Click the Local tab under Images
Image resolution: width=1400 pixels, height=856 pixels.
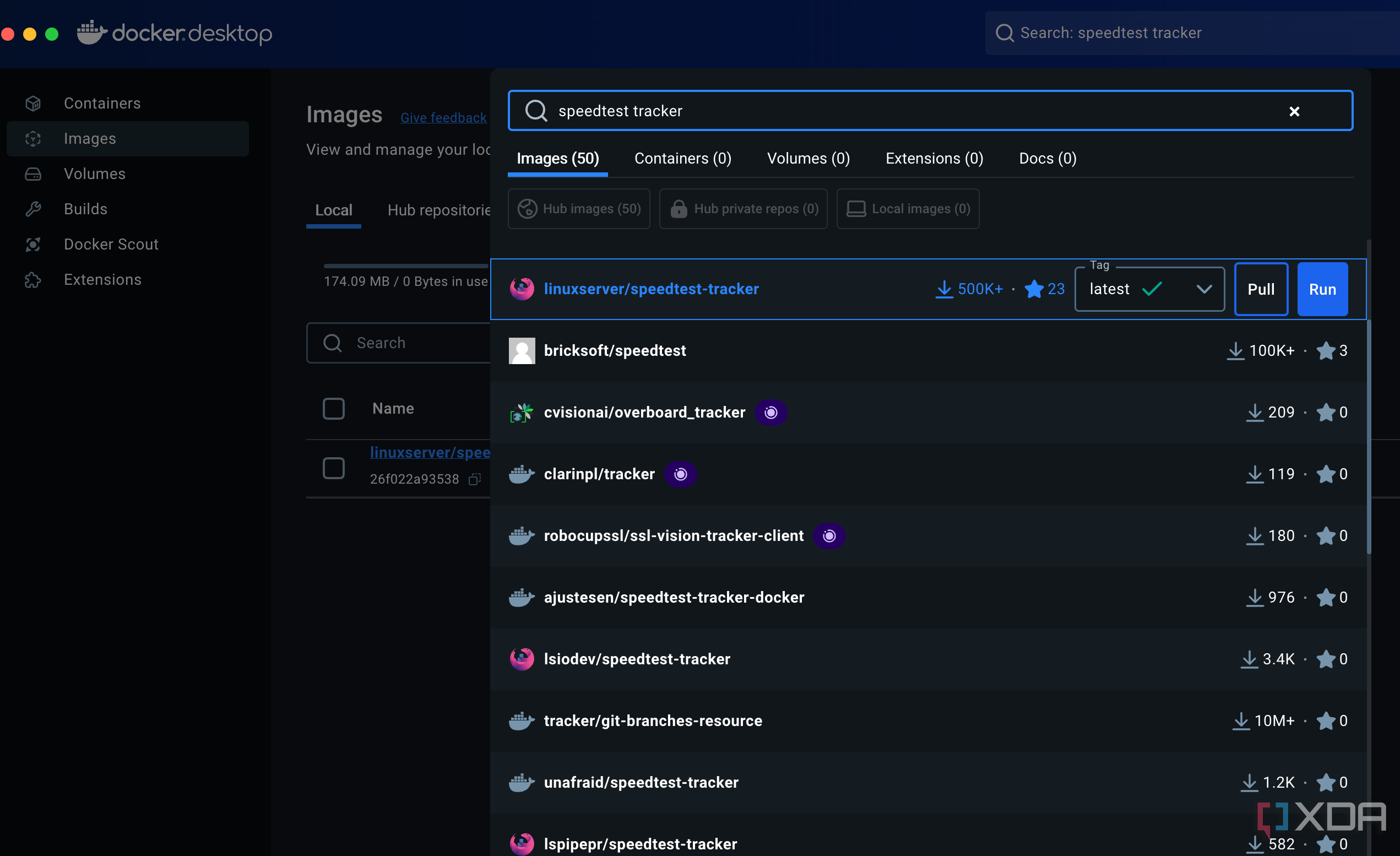333,210
